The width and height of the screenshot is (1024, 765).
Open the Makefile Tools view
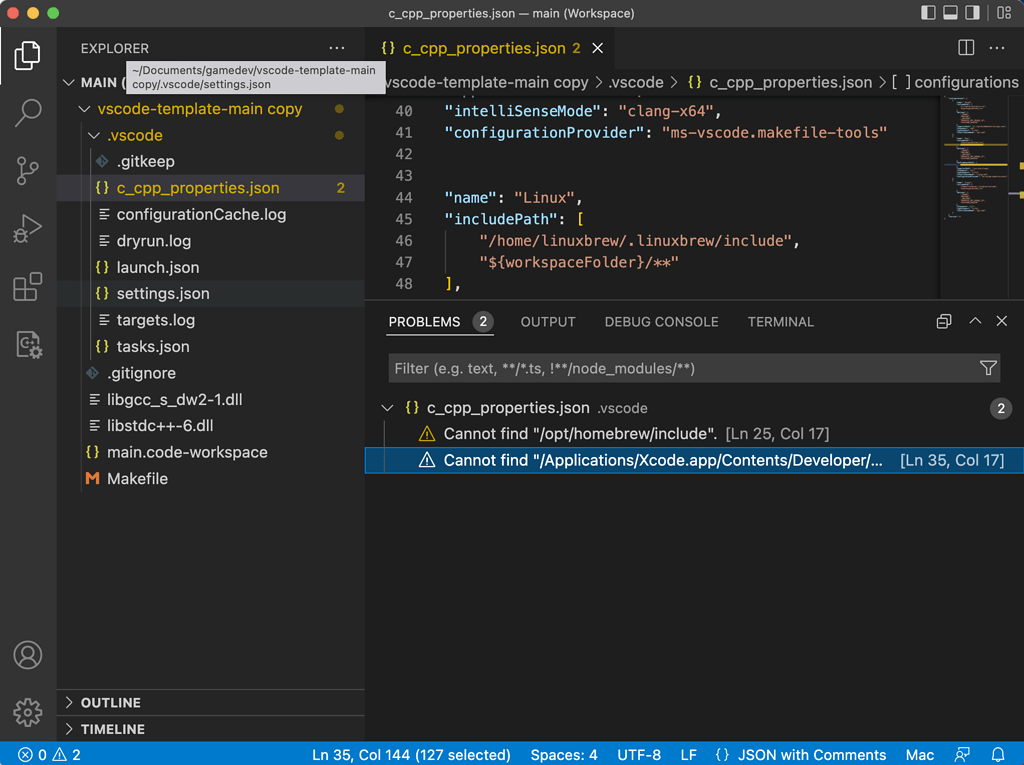click(27, 345)
